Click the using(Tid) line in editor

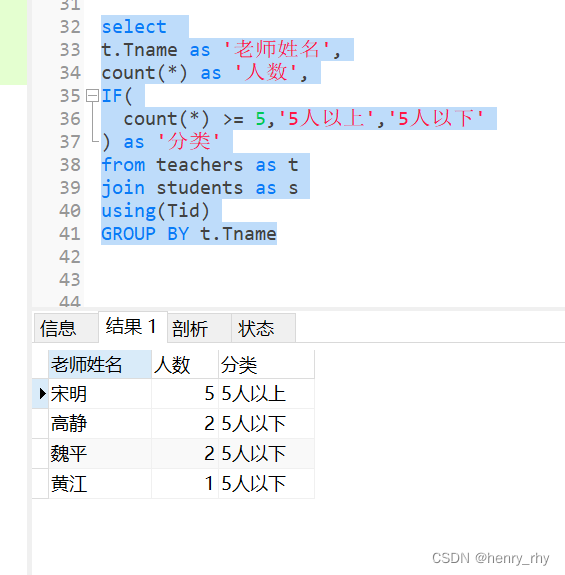pyautogui.click(x=155, y=211)
